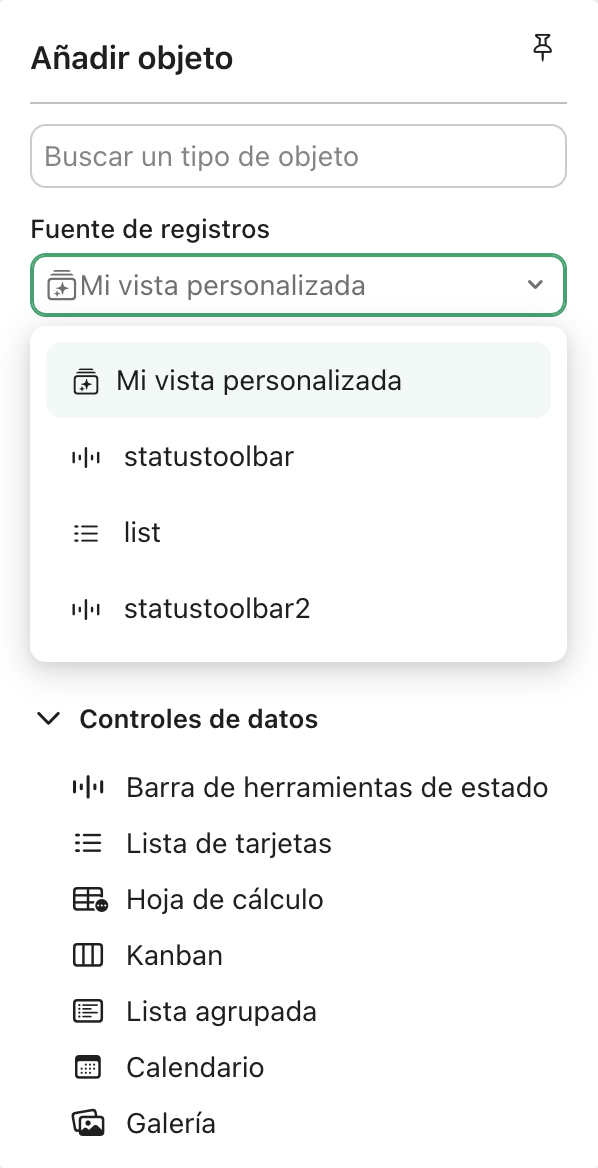Click the Kanban board icon
Screen dimensions: 598x1168
[x=88, y=955]
